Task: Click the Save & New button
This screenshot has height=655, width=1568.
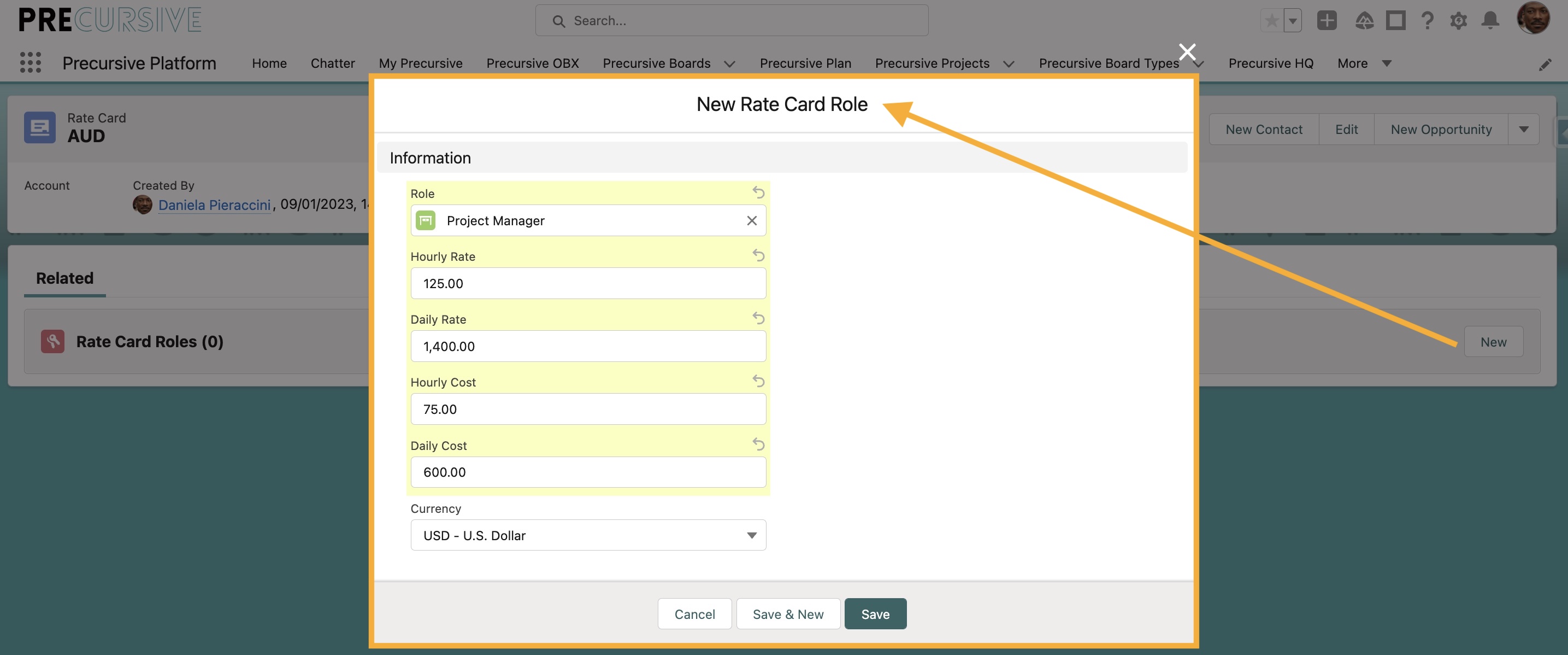Action: 788,613
